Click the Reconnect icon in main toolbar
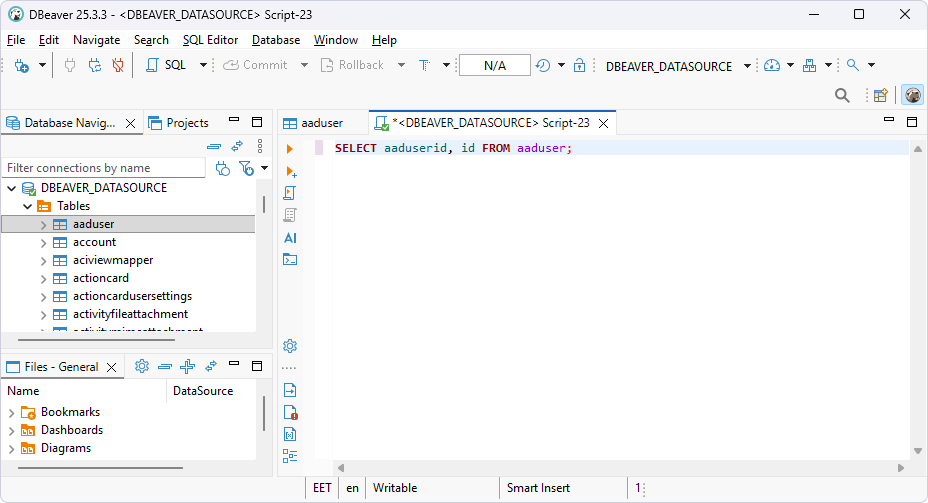The image size is (928, 503). (95, 65)
